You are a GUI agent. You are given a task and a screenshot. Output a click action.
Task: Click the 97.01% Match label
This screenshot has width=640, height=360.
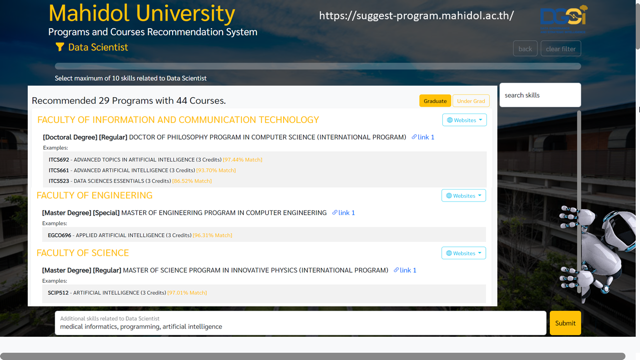(x=187, y=293)
